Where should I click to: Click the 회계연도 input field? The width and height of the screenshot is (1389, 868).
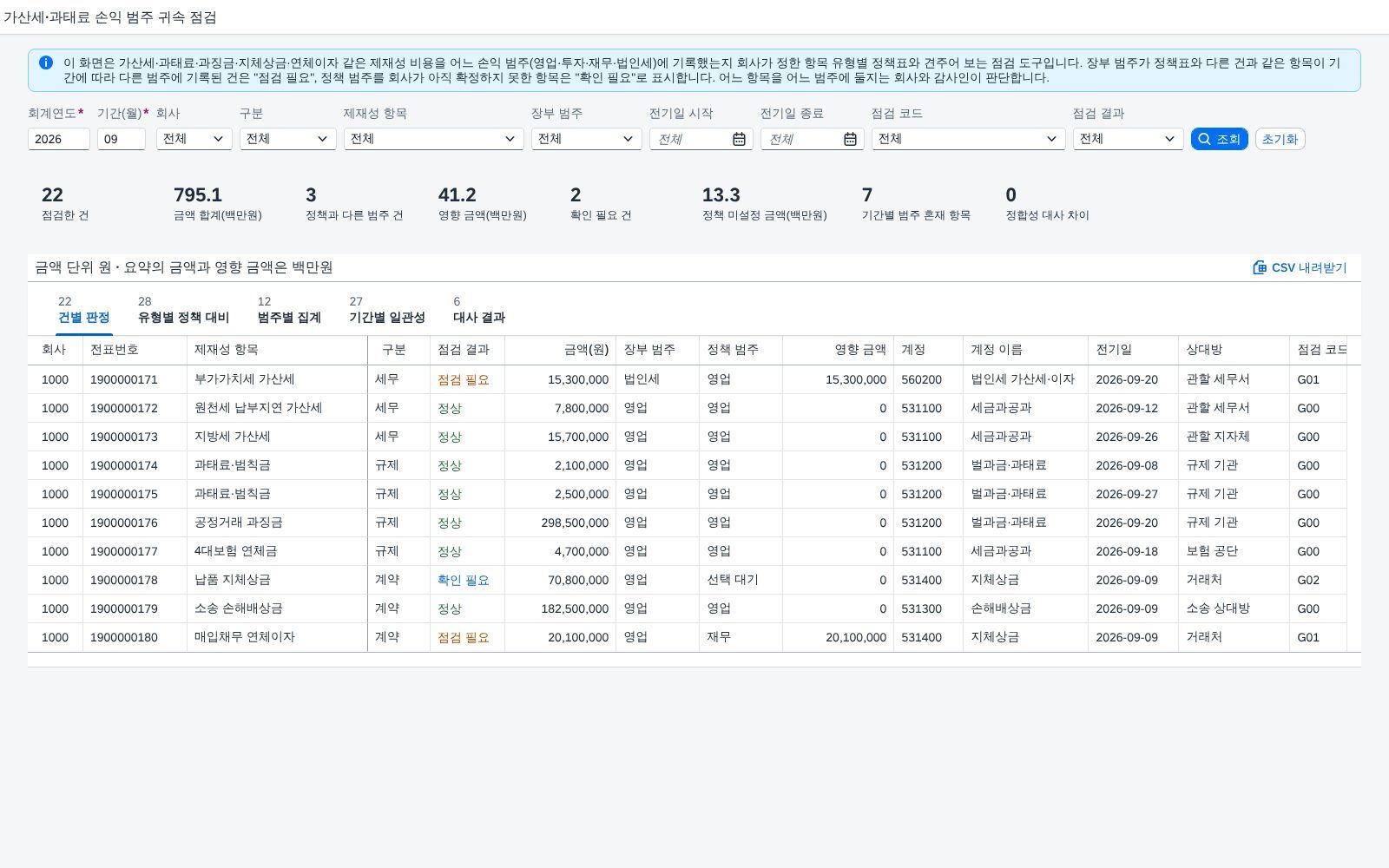59,139
